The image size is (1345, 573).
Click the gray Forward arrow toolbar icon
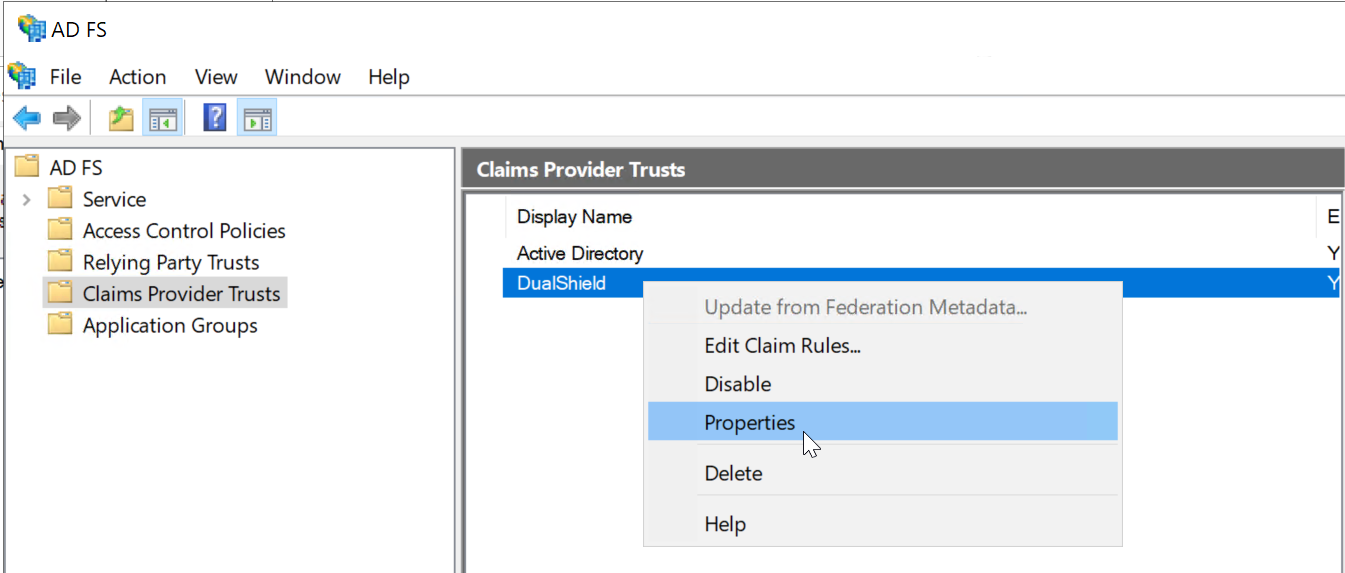pos(66,119)
